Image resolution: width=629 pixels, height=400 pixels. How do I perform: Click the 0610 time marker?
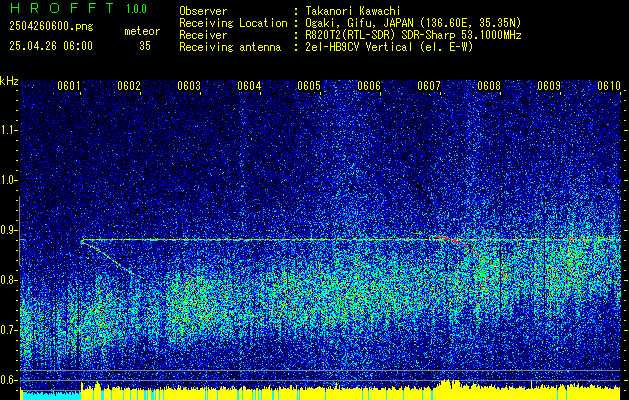[x=609, y=86]
